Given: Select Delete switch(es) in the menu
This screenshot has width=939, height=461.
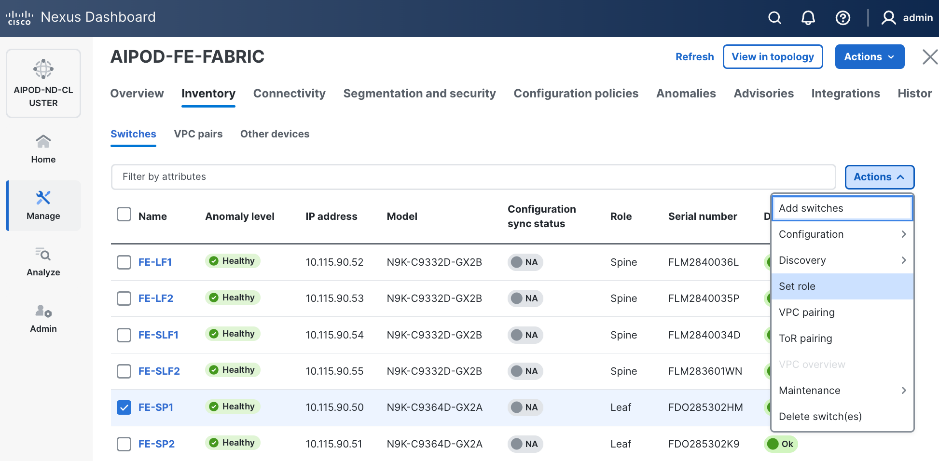Looking at the screenshot, I should click(x=820, y=416).
